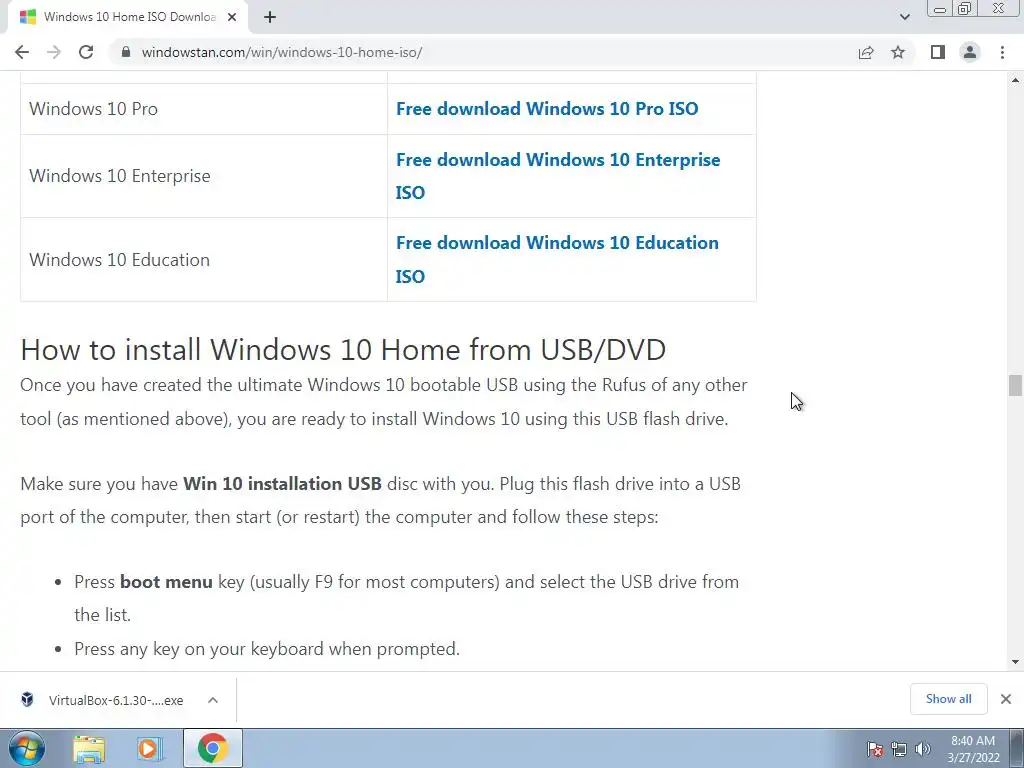Click the How to install Windows 10 Home heading
The height and width of the screenshot is (768, 1024).
pos(343,349)
